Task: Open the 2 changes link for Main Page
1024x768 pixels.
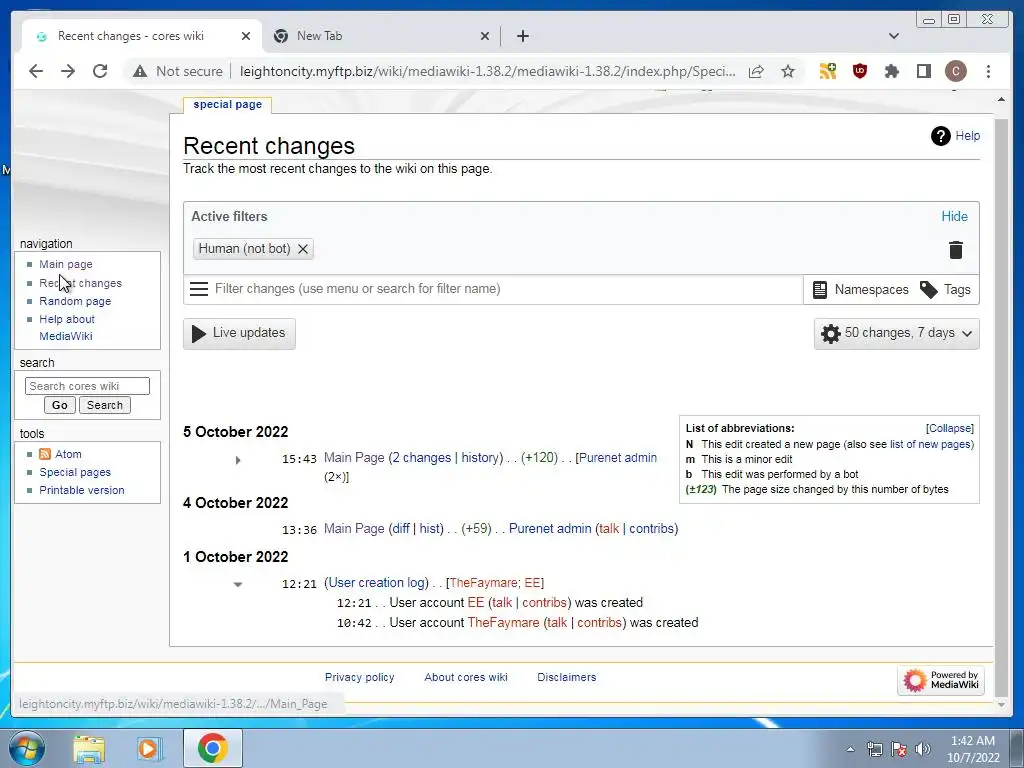Action: tap(421, 458)
